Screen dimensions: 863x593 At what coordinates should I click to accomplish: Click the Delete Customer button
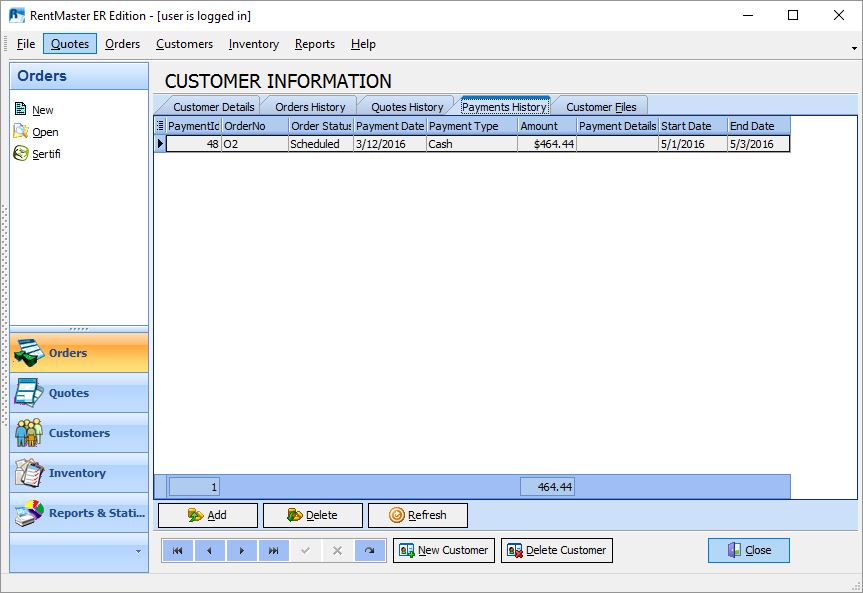point(556,551)
